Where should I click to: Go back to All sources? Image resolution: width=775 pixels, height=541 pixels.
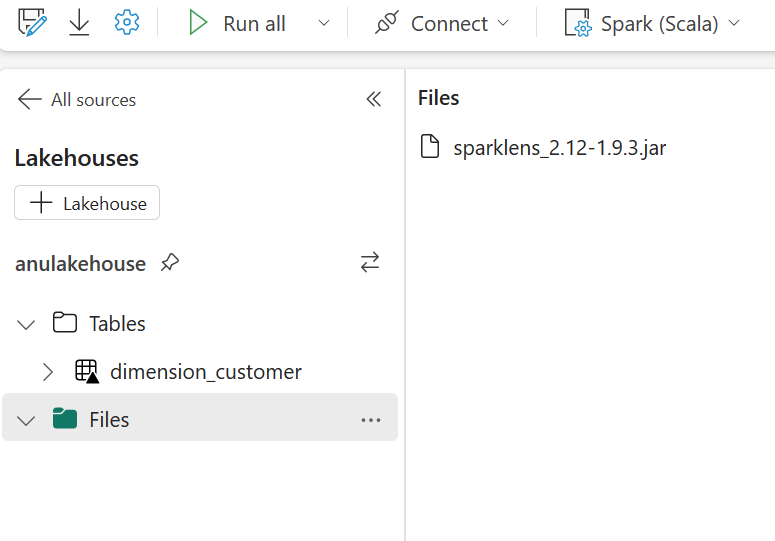pos(77,100)
